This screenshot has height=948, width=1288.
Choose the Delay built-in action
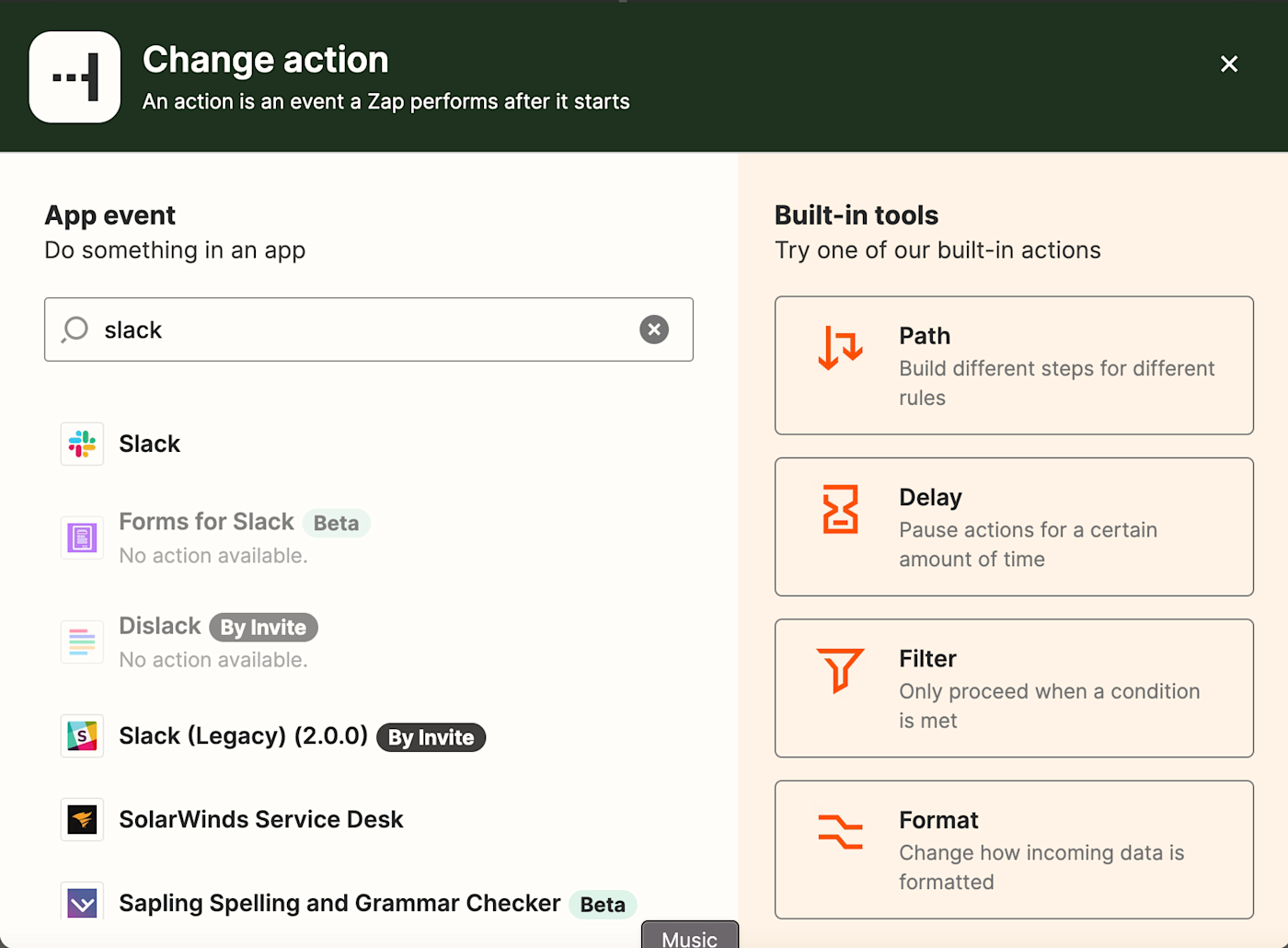click(1014, 526)
